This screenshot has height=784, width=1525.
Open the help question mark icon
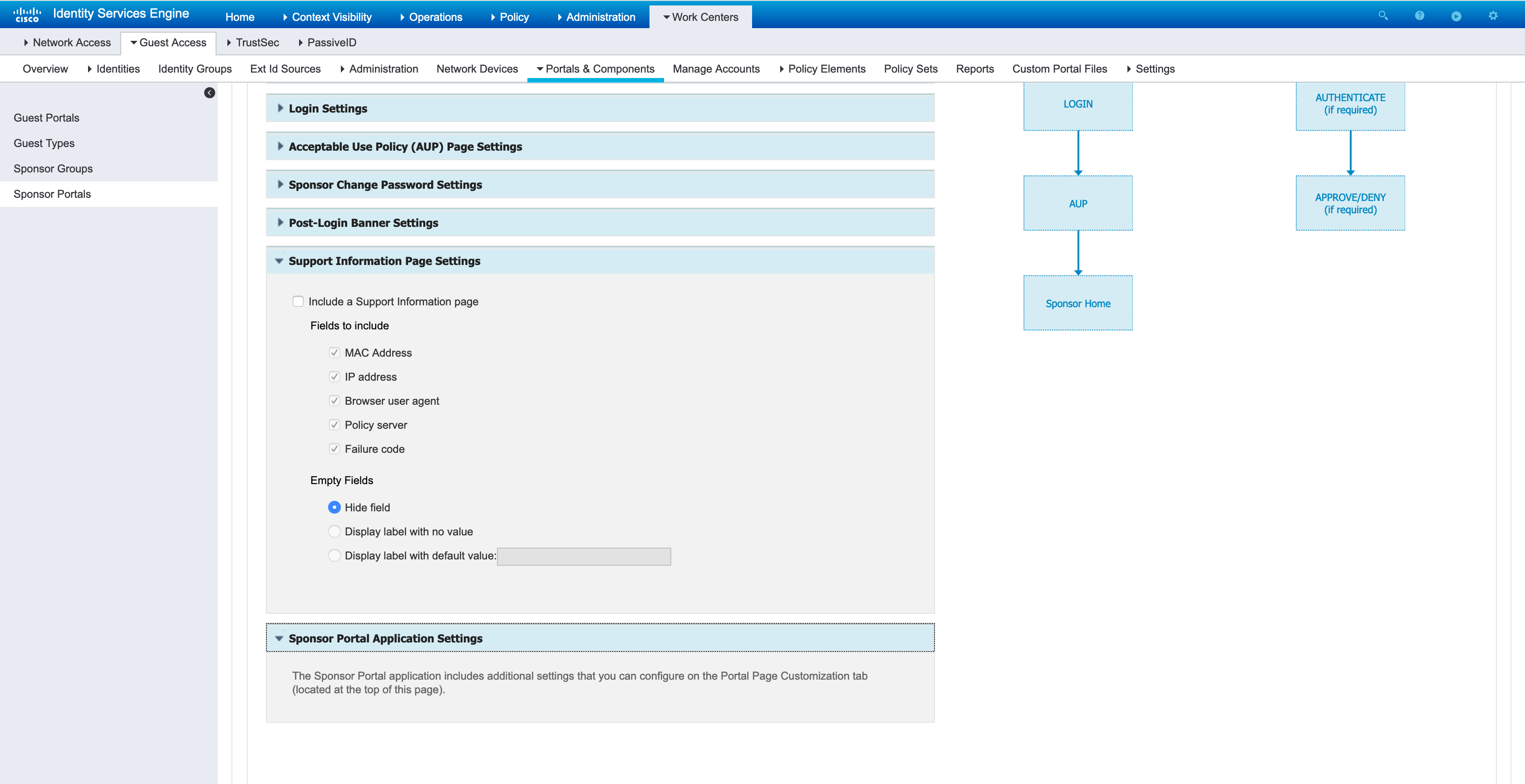(1420, 16)
